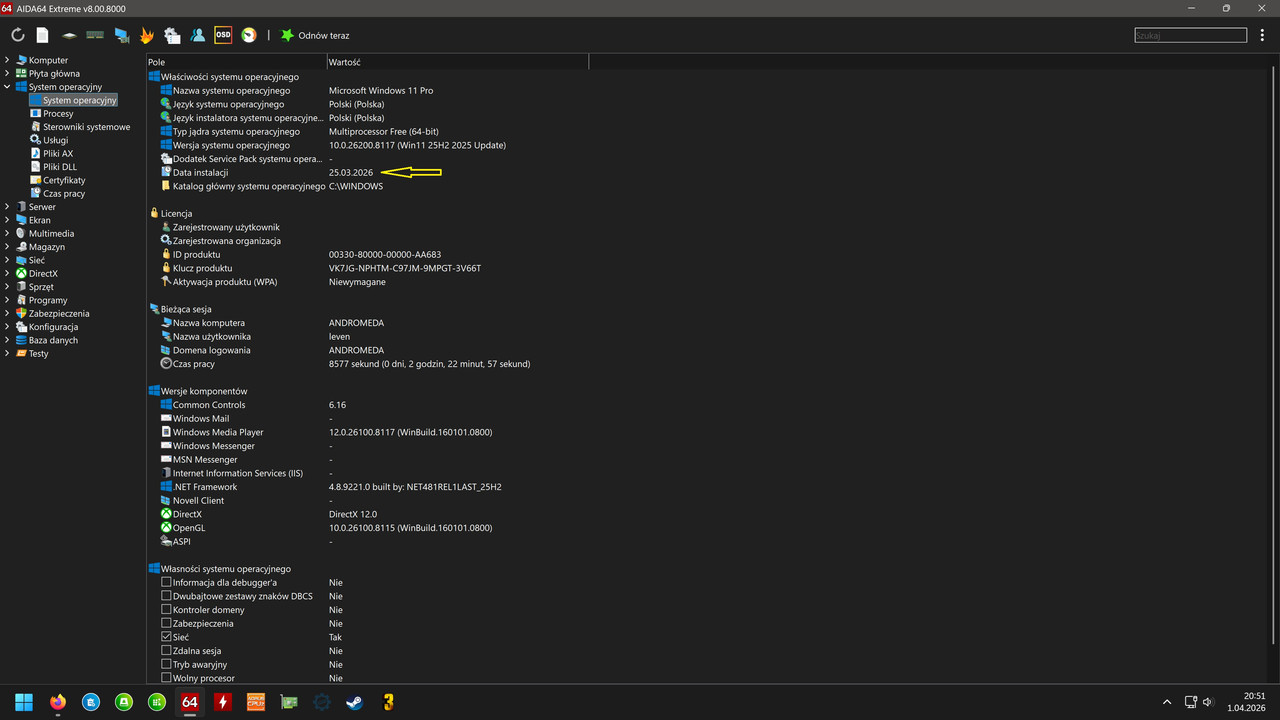Image resolution: width=1280 pixels, height=720 pixels.
Task: Click the Pole column header
Action: pos(236,62)
